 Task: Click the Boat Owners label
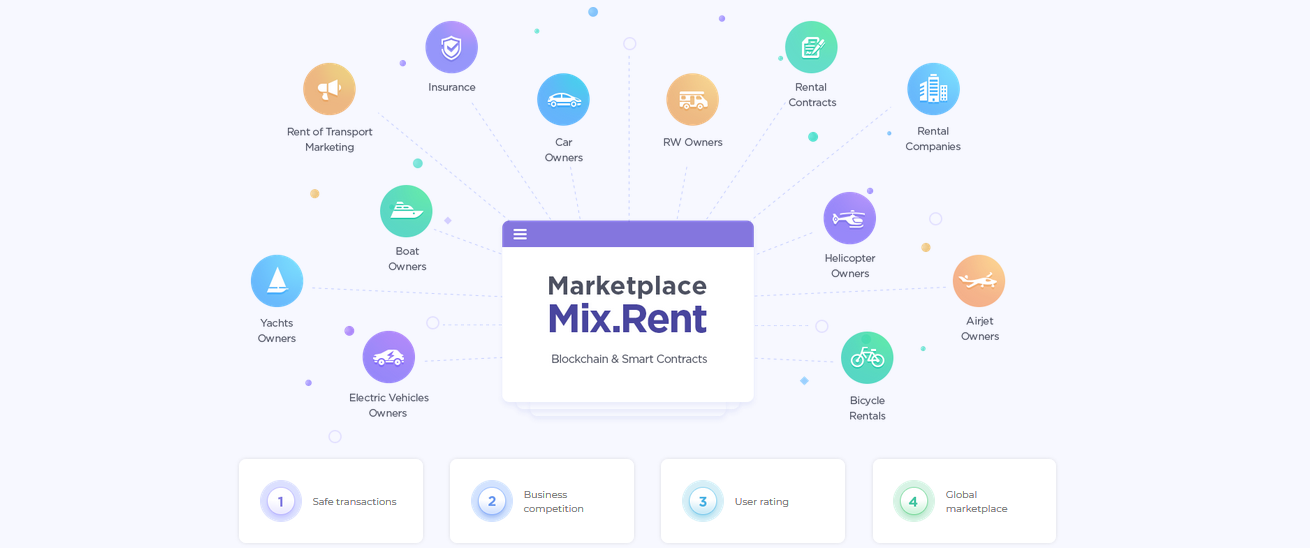[407, 259]
